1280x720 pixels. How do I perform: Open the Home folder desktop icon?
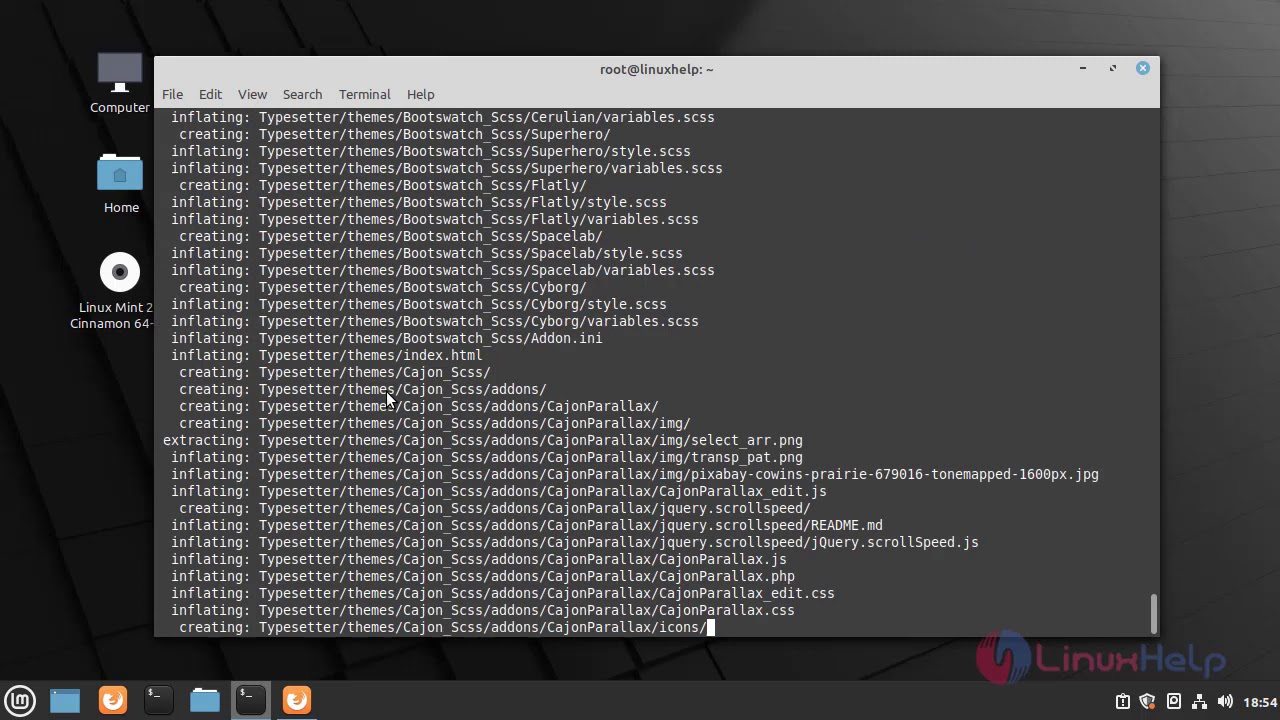click(121, 184)
